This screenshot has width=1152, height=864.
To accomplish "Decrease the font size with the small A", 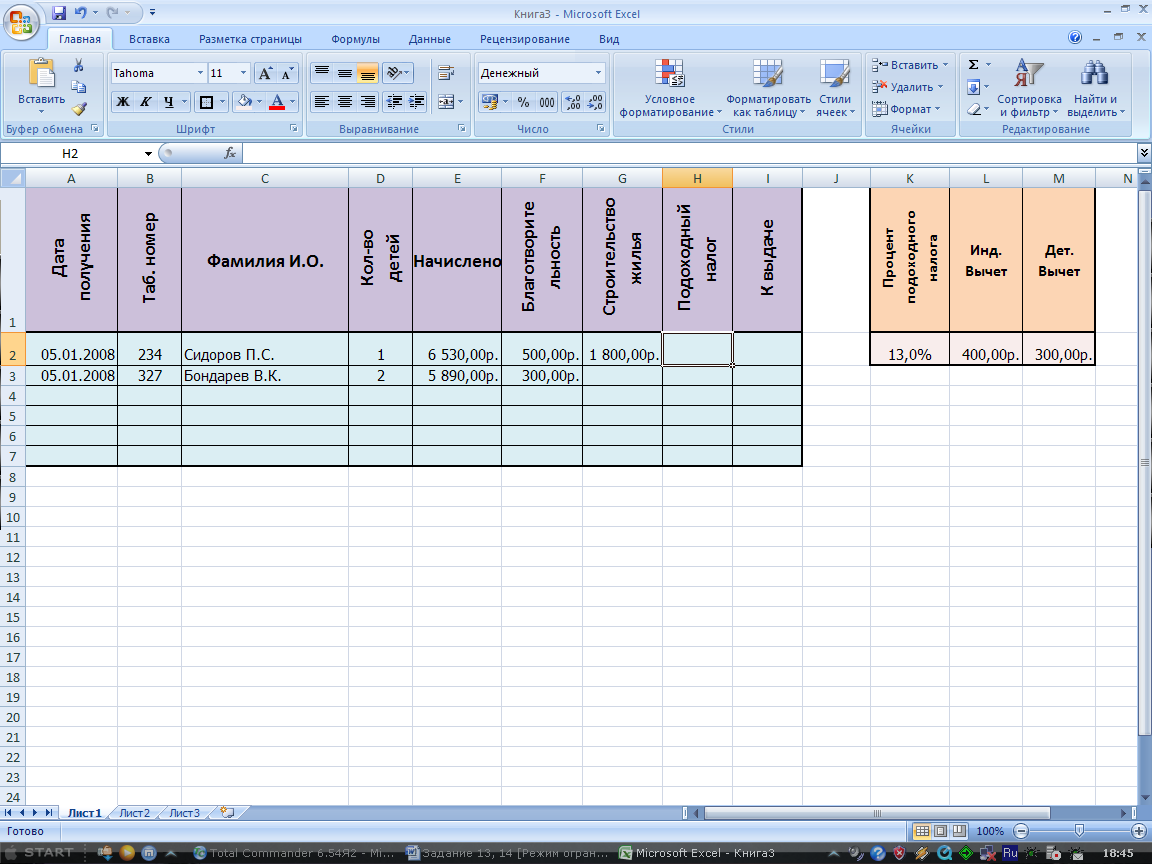I will [288, 73].
